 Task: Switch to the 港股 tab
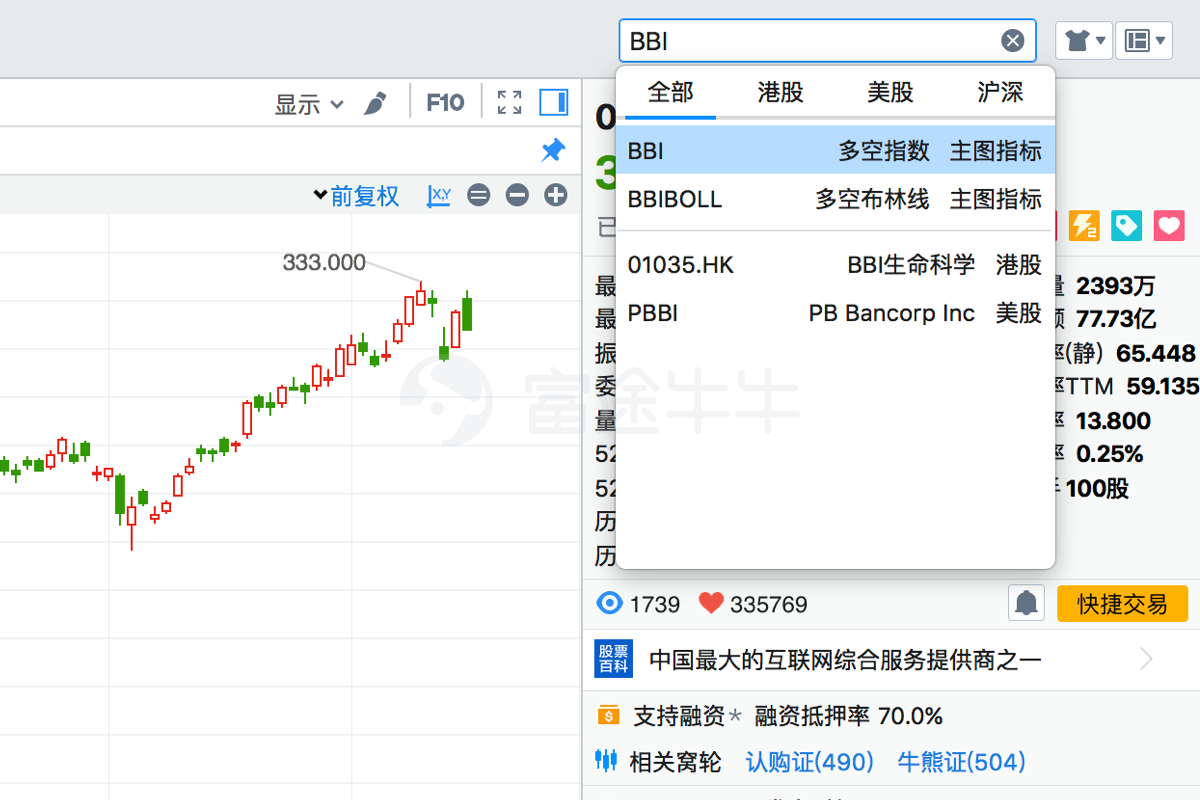780,93
